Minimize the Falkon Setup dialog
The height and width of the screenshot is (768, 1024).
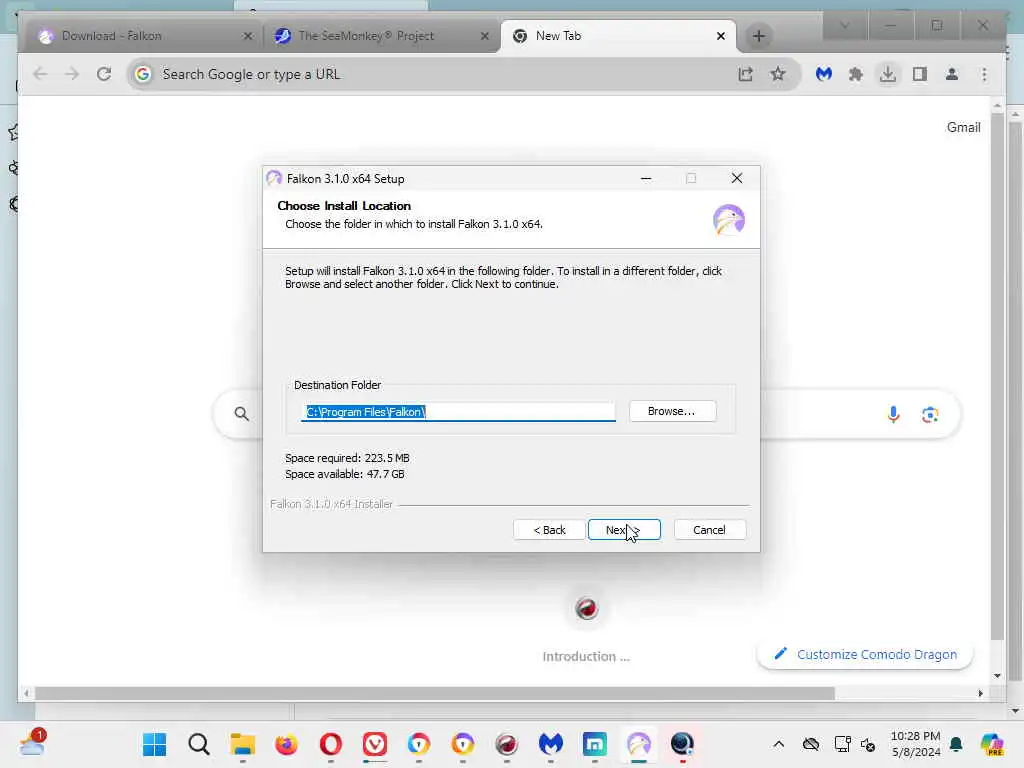coord(646,178)
